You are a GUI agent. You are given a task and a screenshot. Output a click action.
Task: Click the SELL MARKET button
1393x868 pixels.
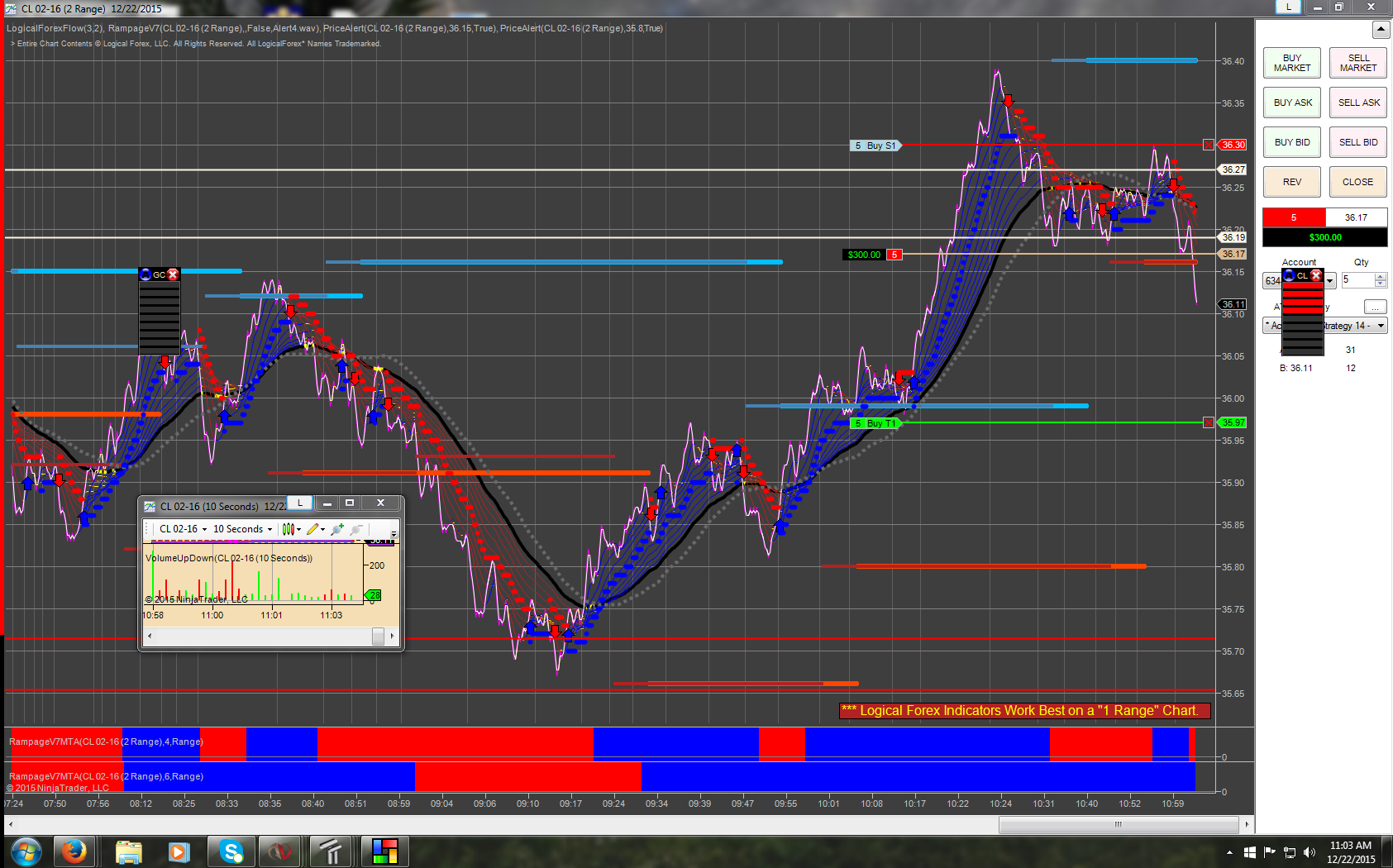(1358, 63)
